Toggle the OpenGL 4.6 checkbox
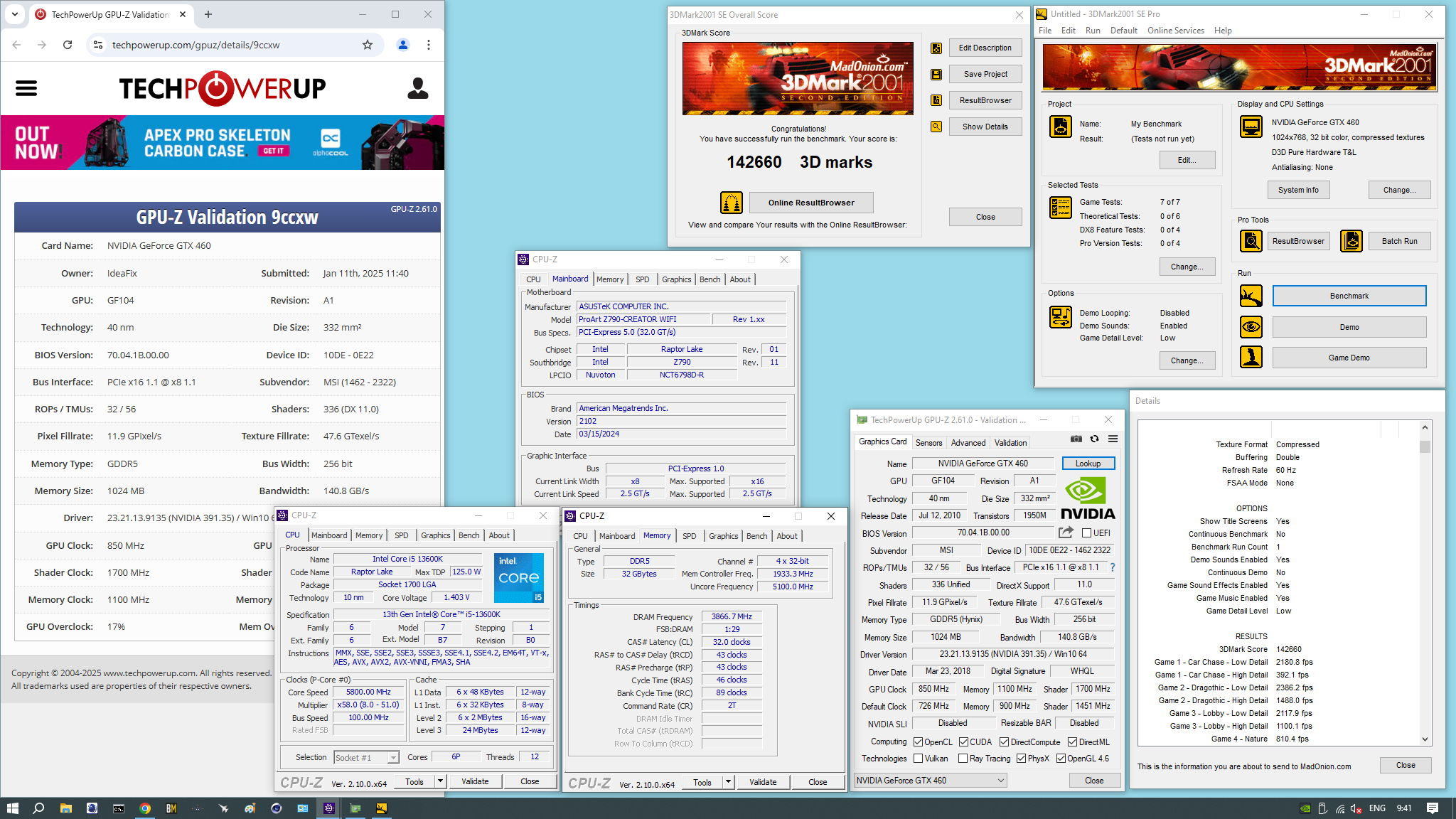 point(1061,759)
